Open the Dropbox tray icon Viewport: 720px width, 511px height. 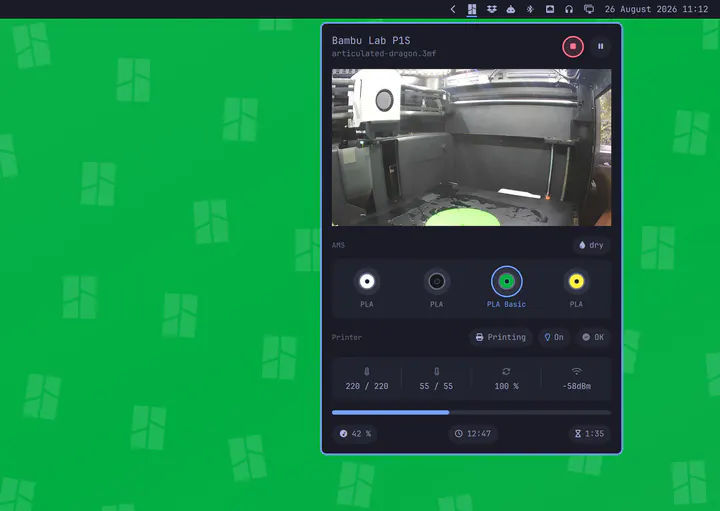pyautogui.click(x=492, y=9)
